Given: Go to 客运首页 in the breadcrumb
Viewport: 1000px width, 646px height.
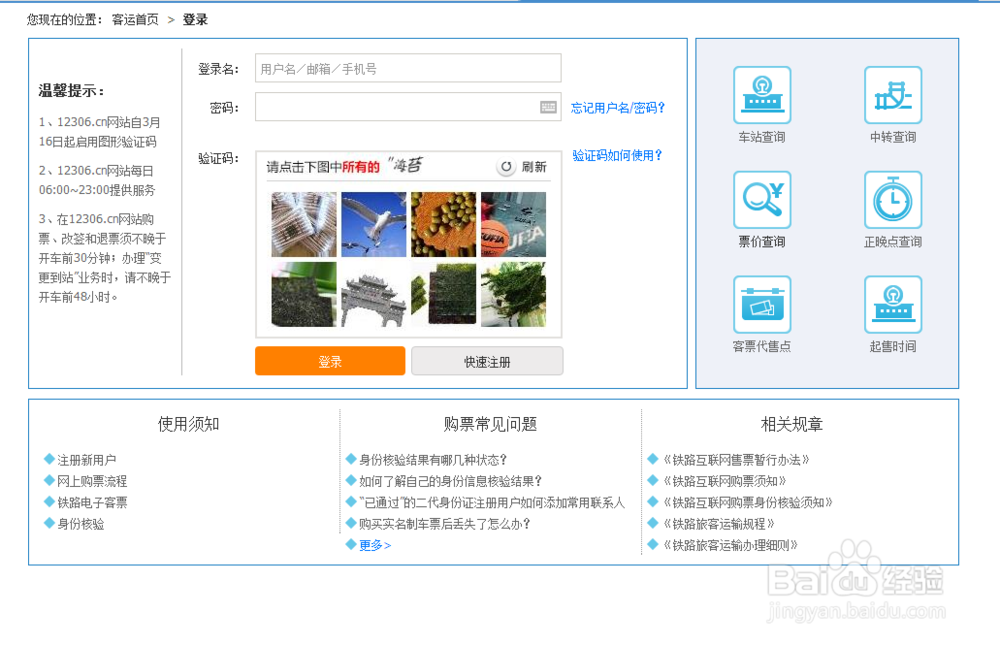Looking at the screenshot, I should 135,20.
